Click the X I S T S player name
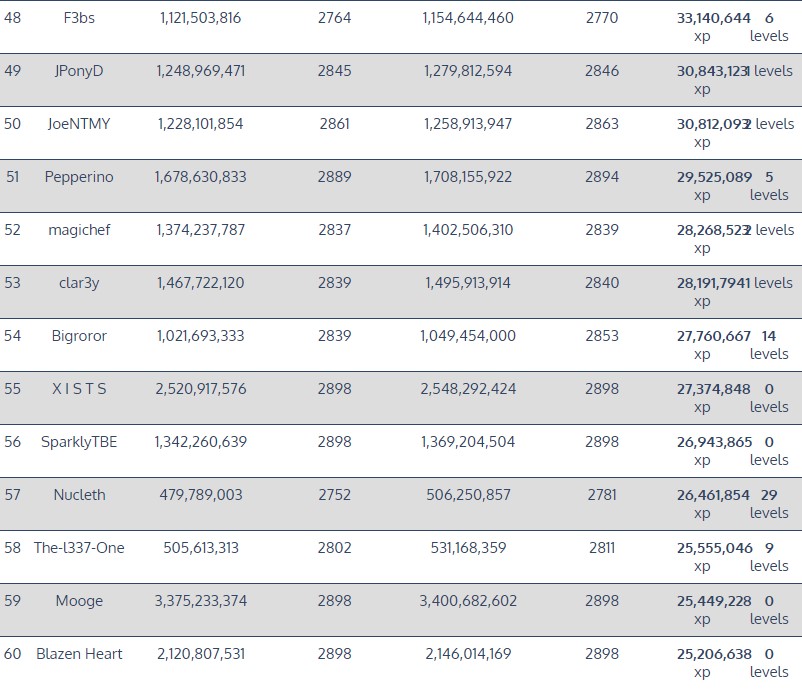Screen dimensions: 802x689 [79, 389]
